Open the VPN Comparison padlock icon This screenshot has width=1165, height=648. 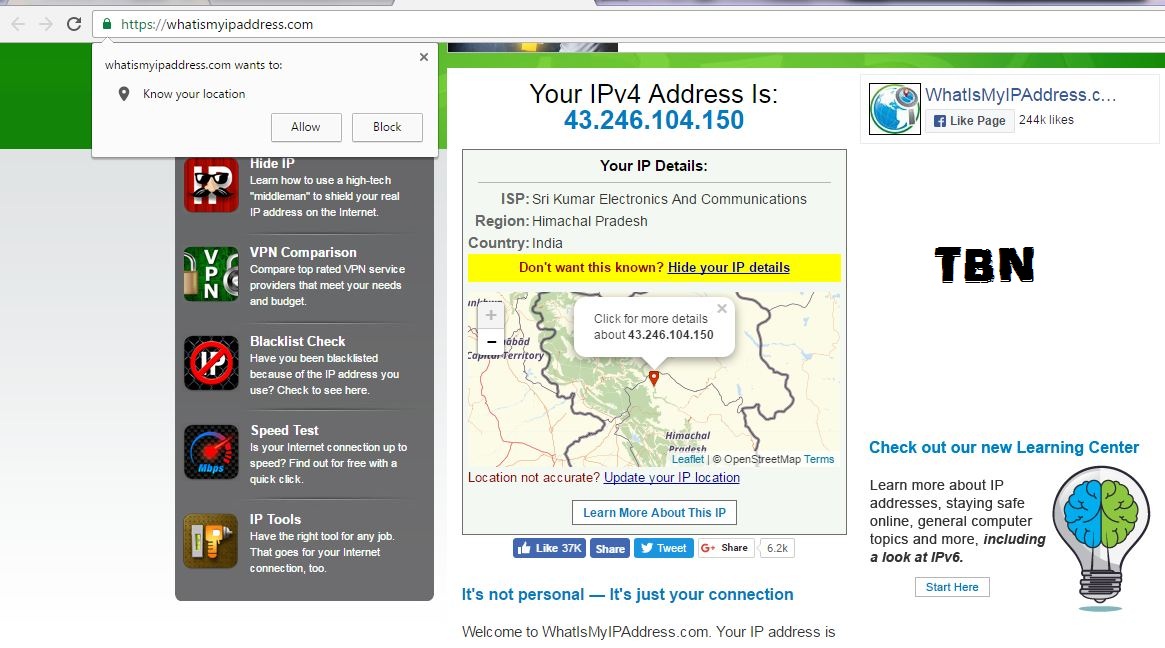[x=211, y=273]
